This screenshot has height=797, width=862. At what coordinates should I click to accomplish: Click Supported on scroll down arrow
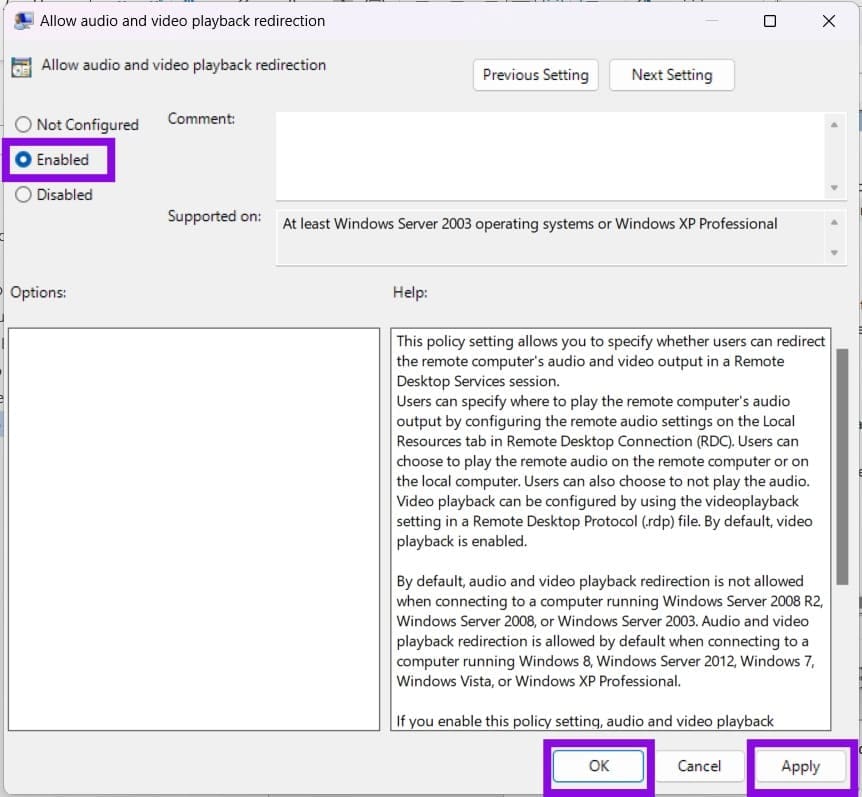(834, 253)
